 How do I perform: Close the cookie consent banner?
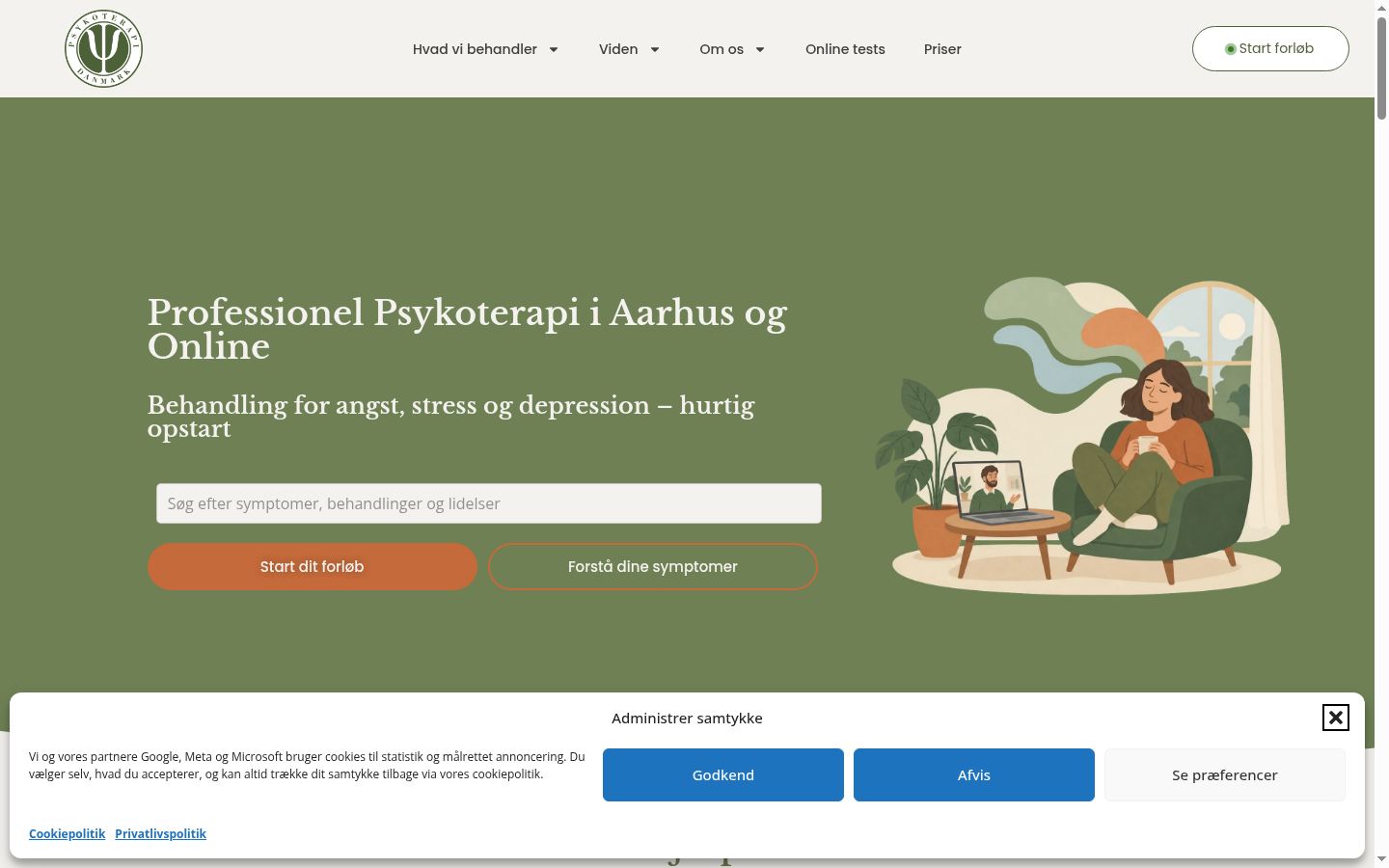pyautogui.click(x=1335, y=718)
